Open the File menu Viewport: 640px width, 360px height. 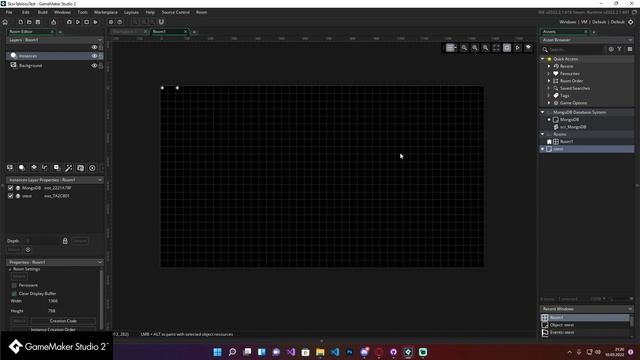pyautogui.click(x=9, y=12)
